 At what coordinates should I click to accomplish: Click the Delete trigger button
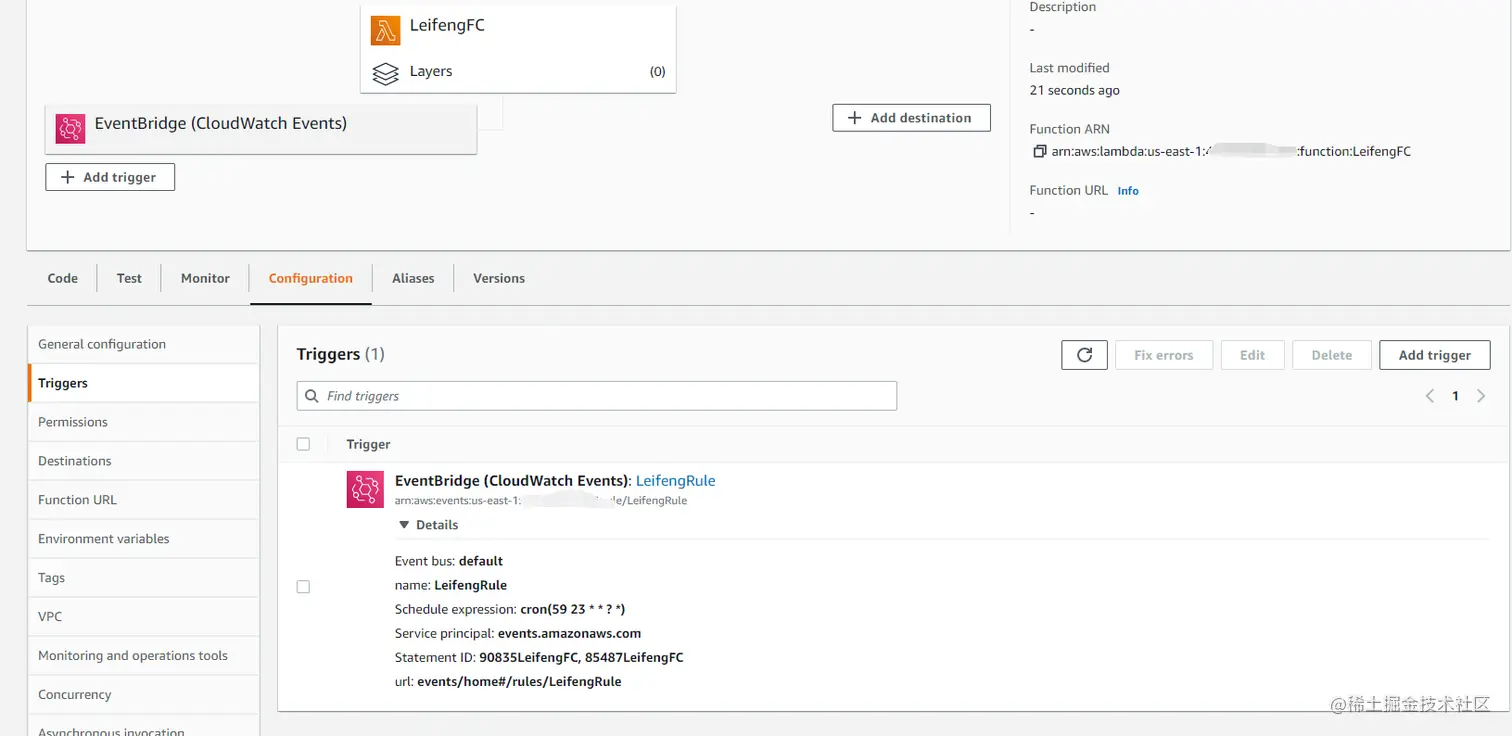point(1331,355)
